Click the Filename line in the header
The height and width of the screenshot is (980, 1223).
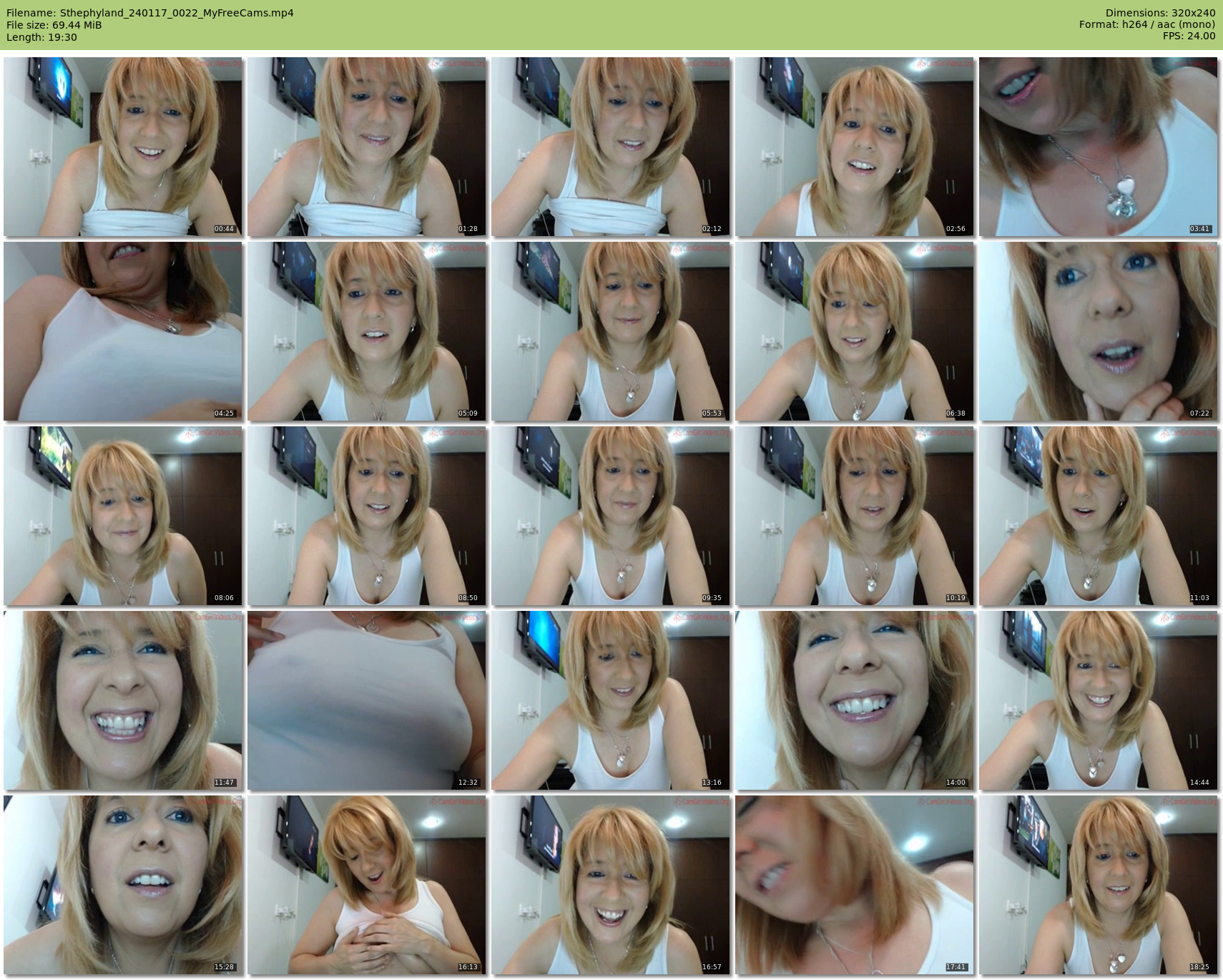coord(150,13)
